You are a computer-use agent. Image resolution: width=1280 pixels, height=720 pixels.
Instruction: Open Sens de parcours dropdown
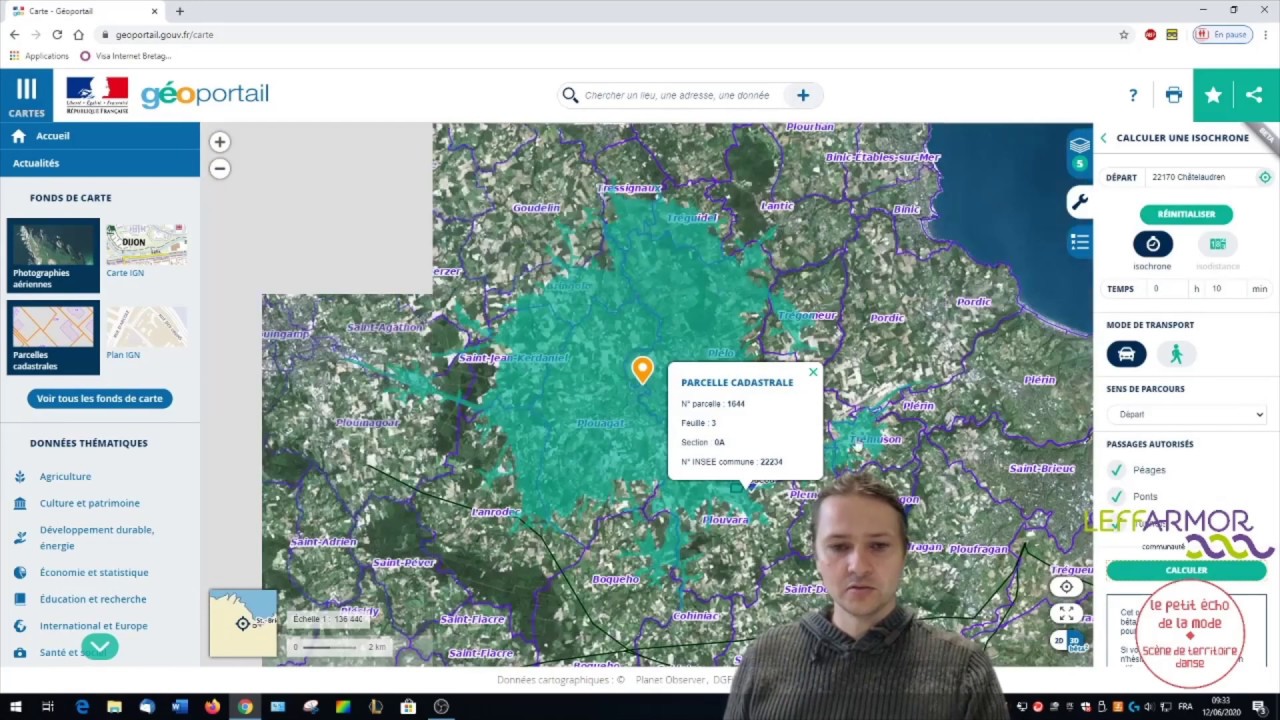(1186, 414)
